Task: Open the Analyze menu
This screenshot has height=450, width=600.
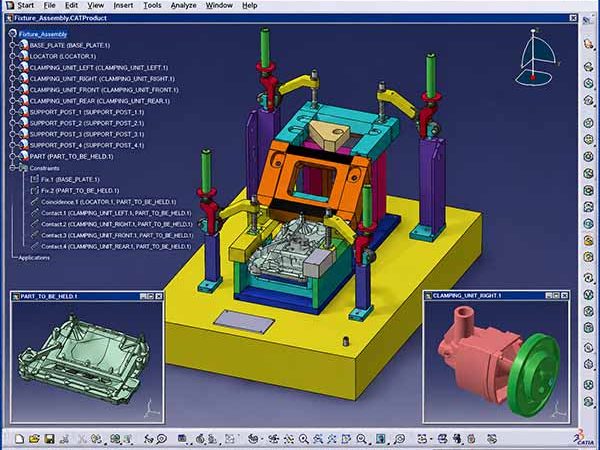Action: [183, 5]
